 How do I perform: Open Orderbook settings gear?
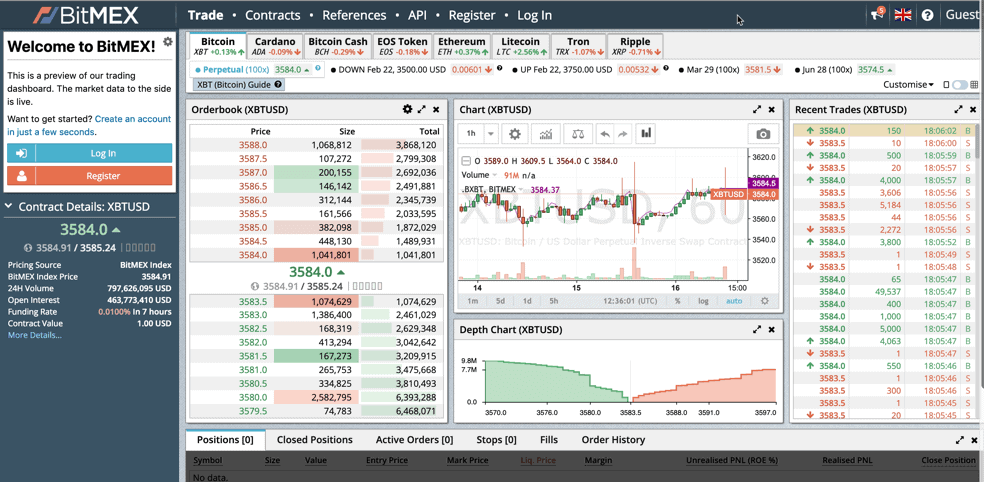407,109
